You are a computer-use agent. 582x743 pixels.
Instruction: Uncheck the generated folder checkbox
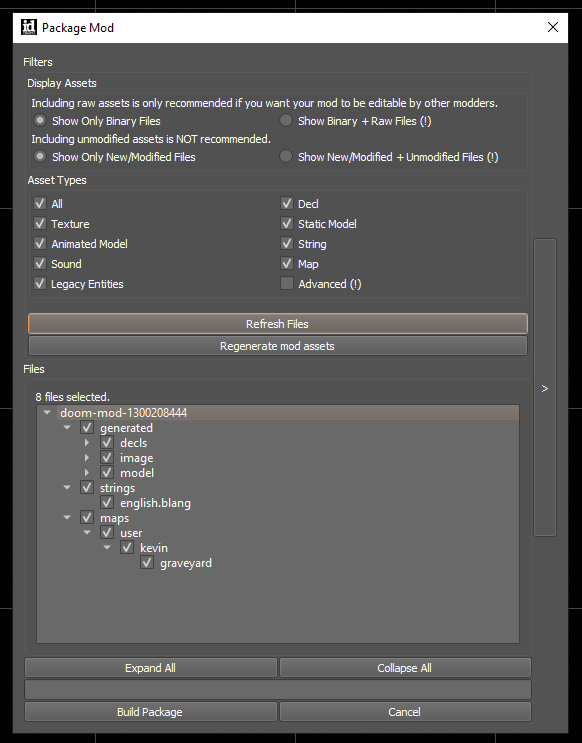click(87, 427)
